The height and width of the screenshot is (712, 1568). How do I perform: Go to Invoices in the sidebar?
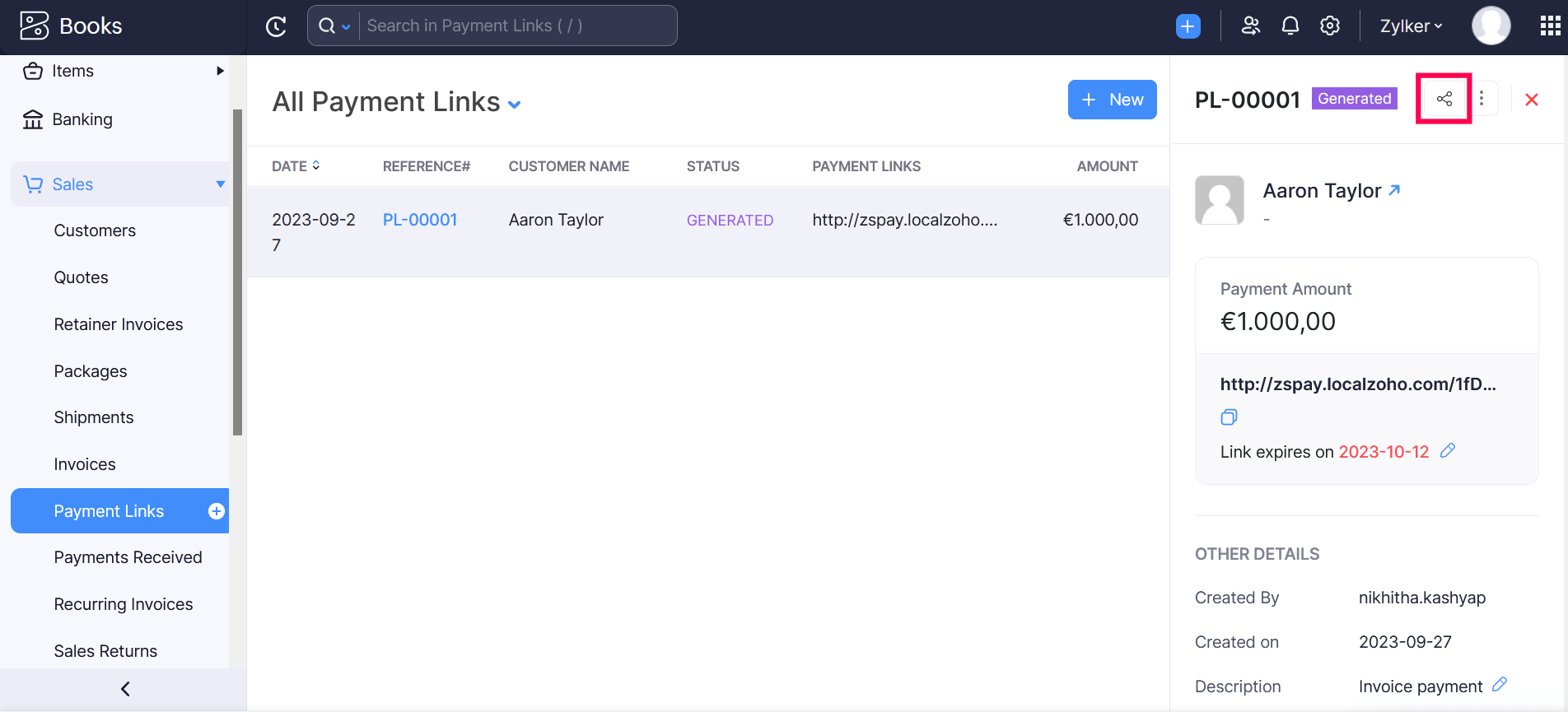(x=85, y=464)
